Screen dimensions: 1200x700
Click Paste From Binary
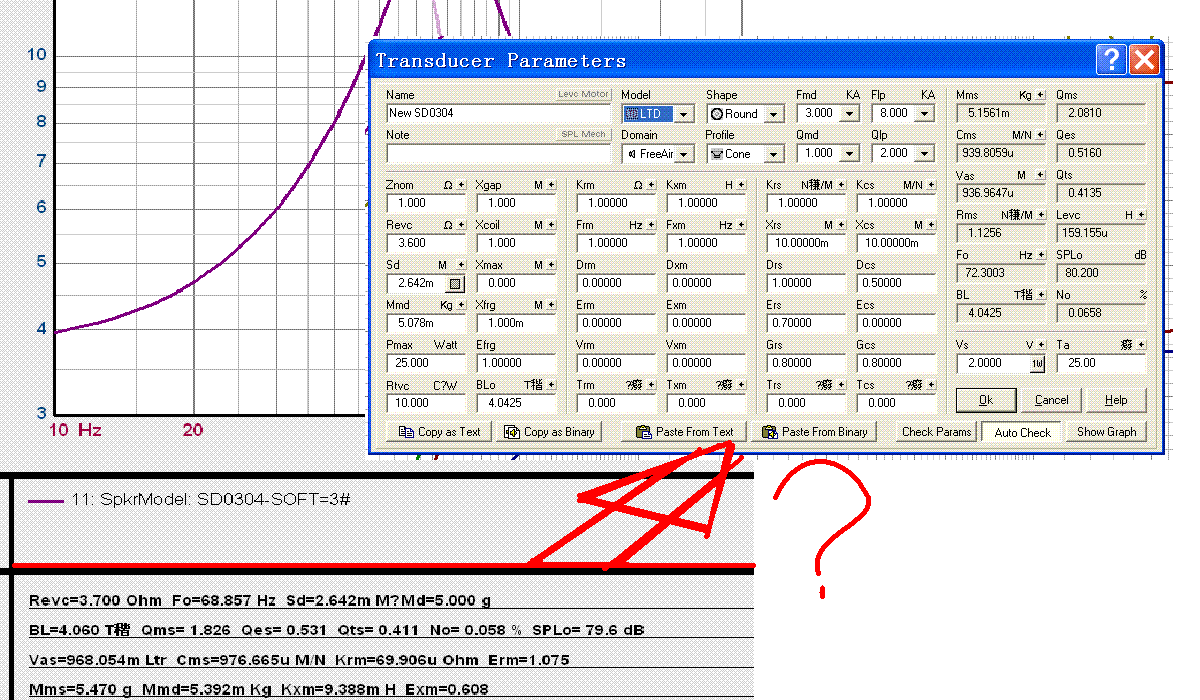(814, 432)
